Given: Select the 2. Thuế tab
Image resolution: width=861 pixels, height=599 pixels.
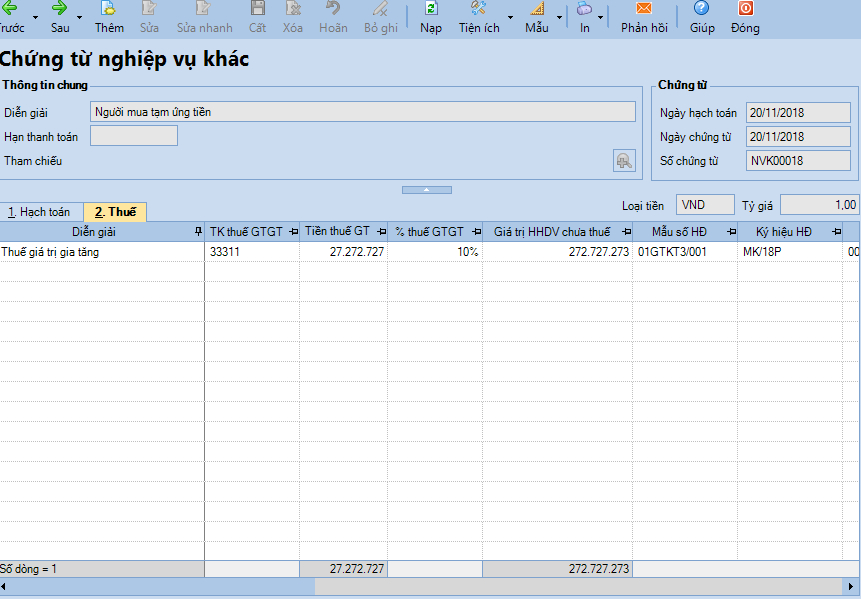Looking at the screenshot, I should coord(115,212).
